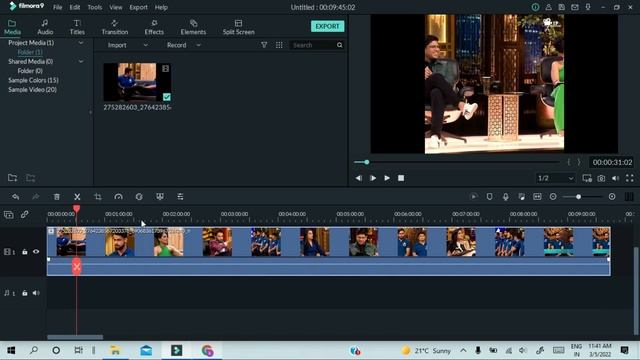The width and height of the screenshot is (640, 360).
Task: Open the Help menu
Action: coord(161,7)
